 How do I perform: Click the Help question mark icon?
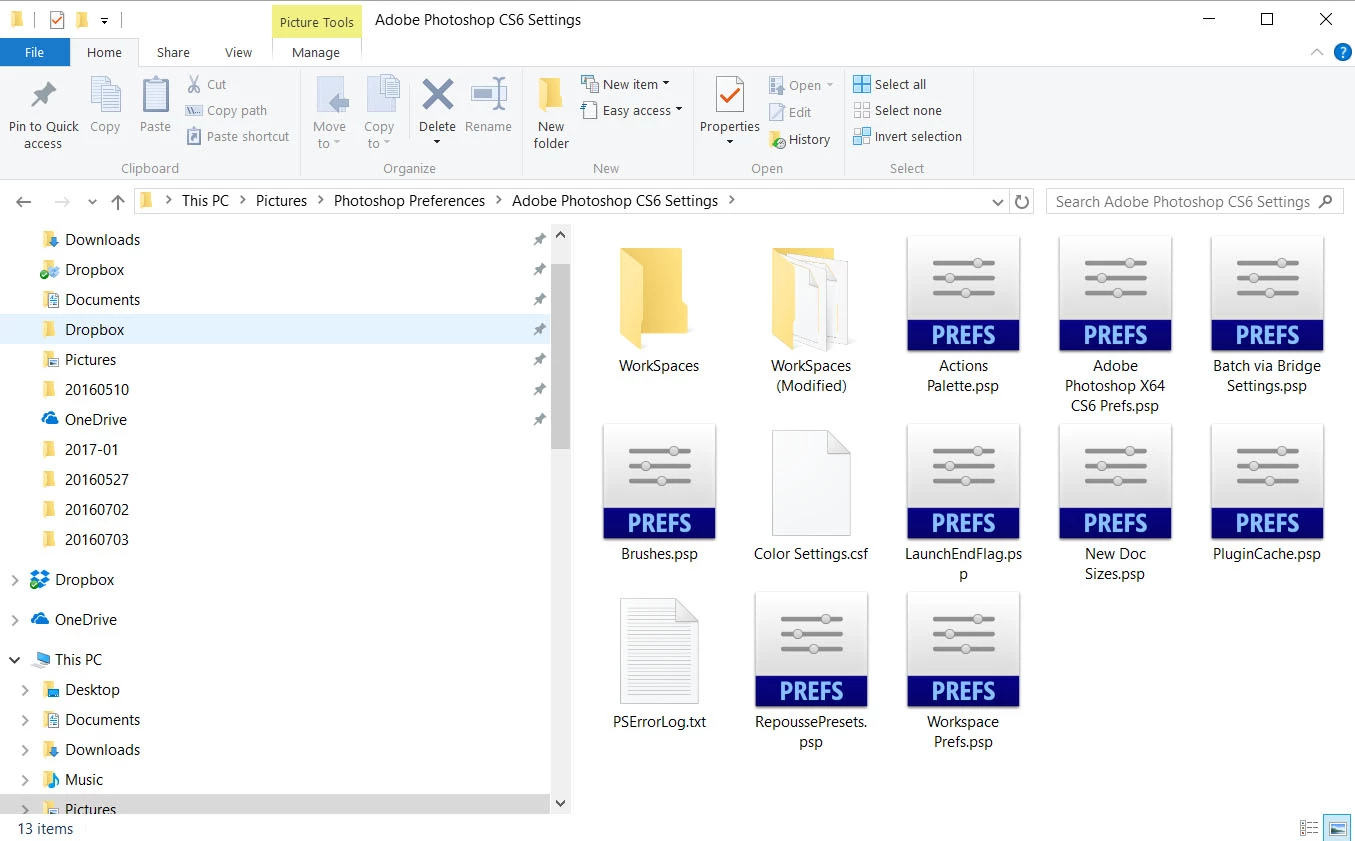[1341, 52]
